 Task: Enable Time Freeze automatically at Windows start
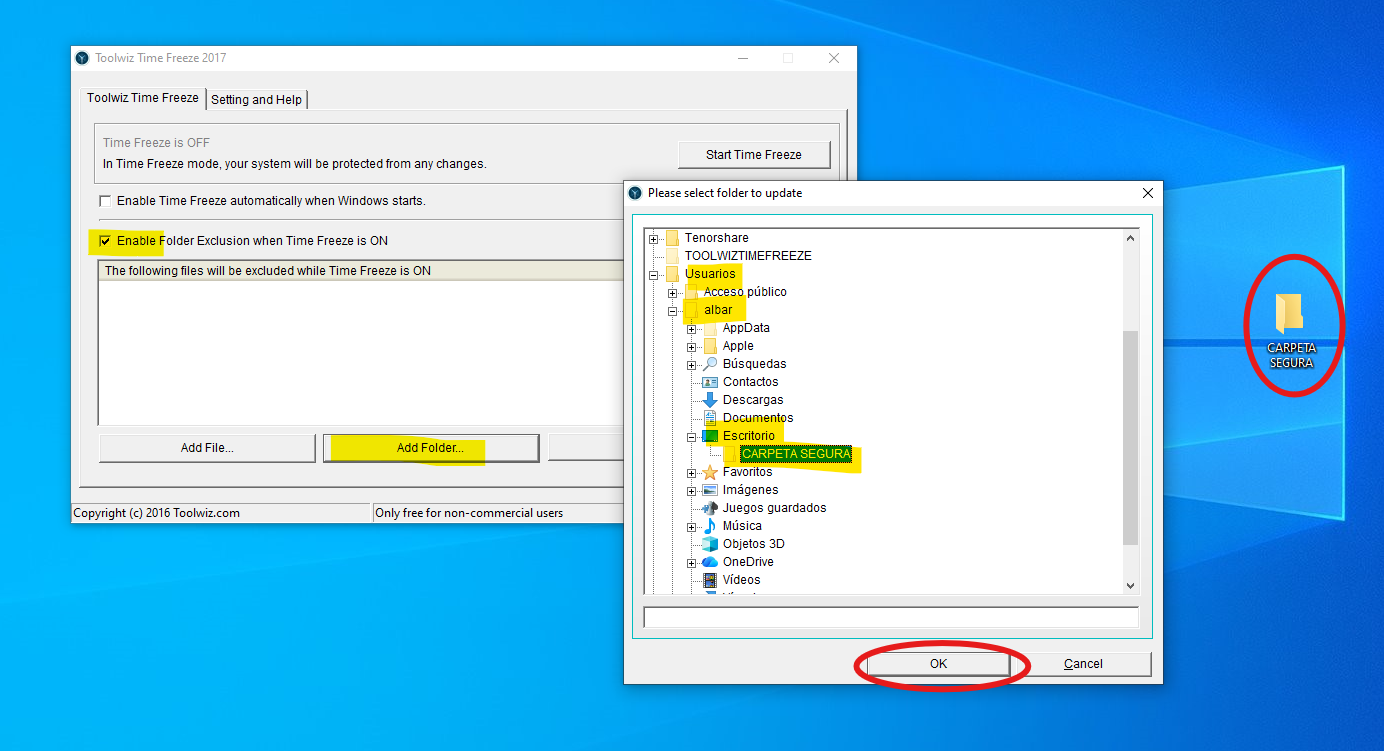pyautogui.click(x=105, y=201)
